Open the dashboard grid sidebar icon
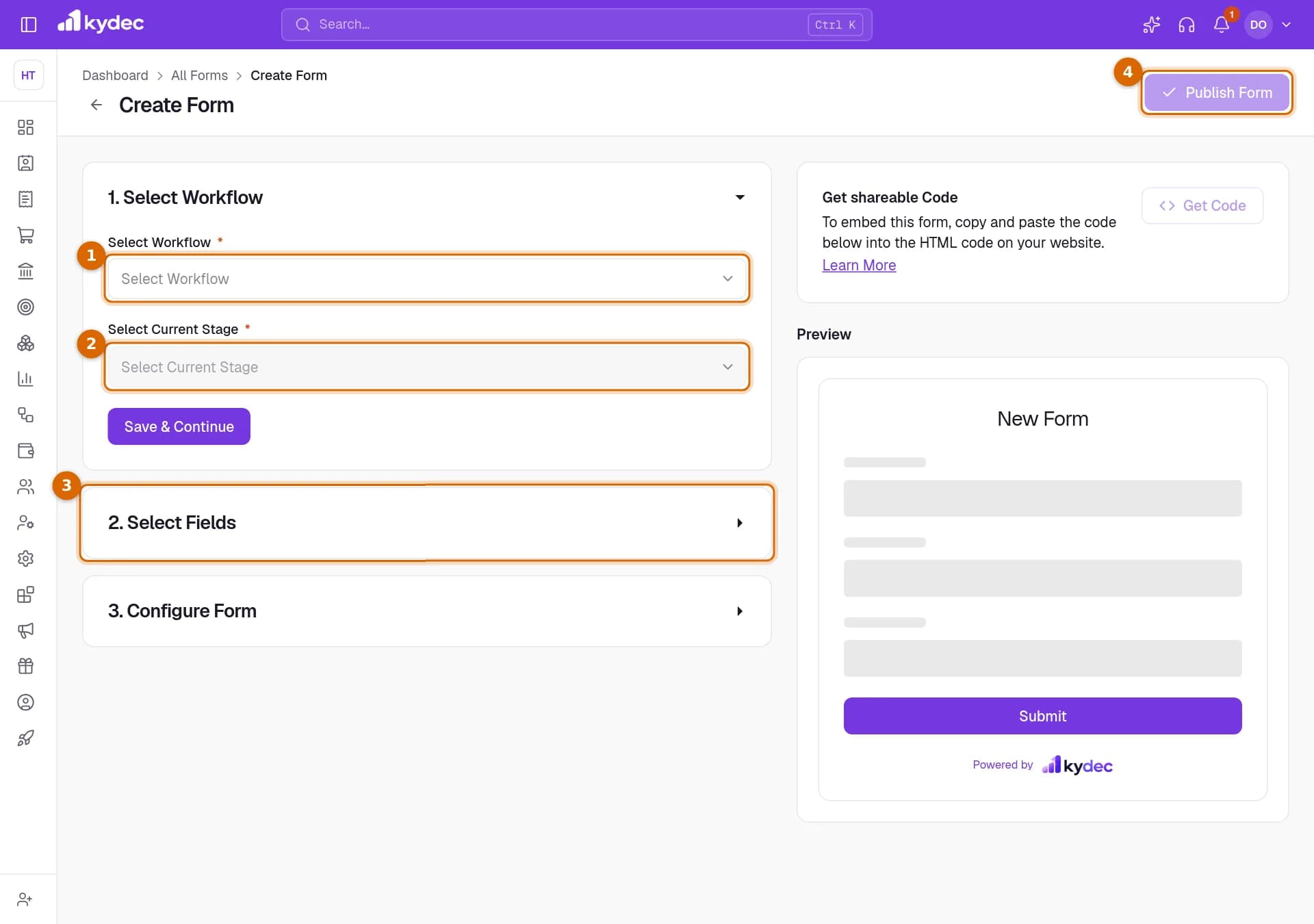Image resolution: width=1314 pixels, height=924 pixels. [x=25, y=127]
